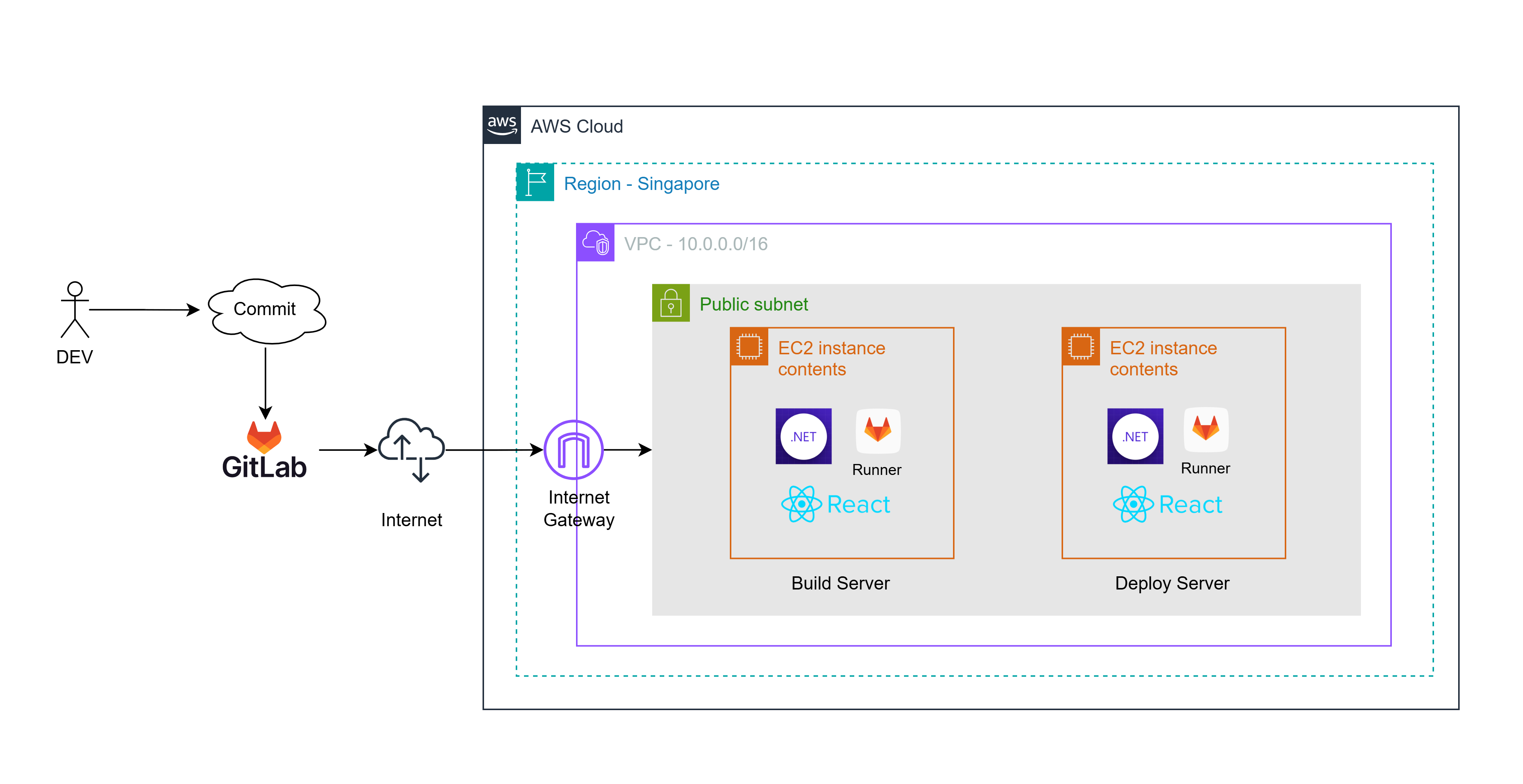Click the 'Internet' caption below the cloud
The width and height of the screenshot is (1523, 784).
tap(412, 520)
